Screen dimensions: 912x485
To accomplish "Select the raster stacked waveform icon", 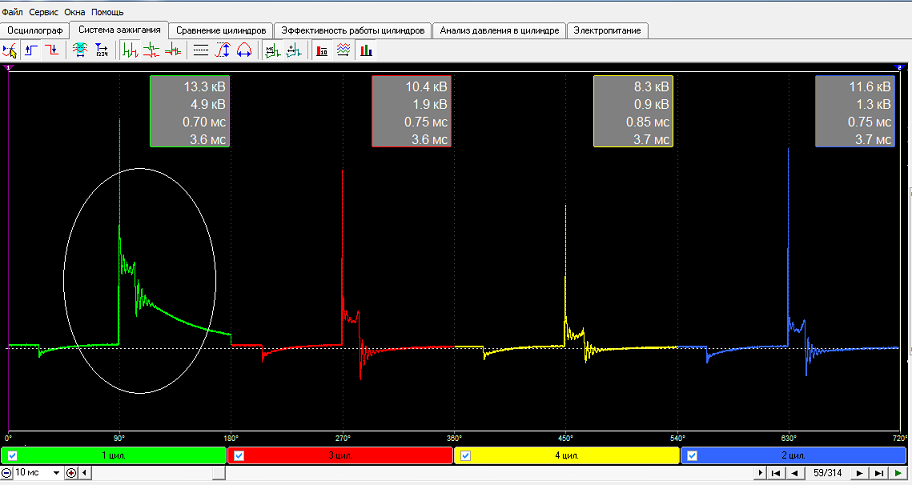I will click(x=151, y=50).
